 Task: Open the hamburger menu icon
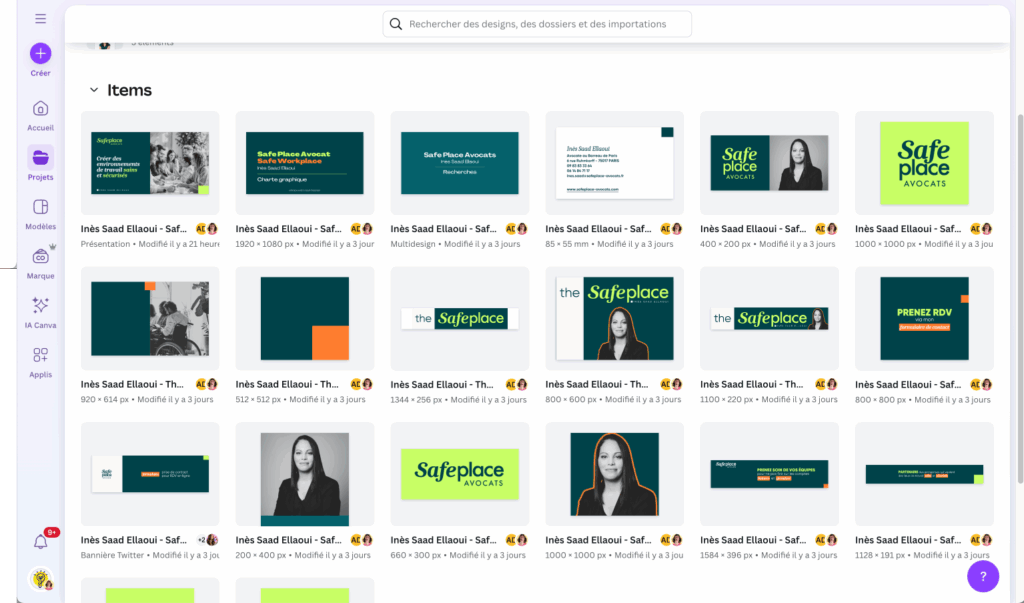[x=40, y=19]
